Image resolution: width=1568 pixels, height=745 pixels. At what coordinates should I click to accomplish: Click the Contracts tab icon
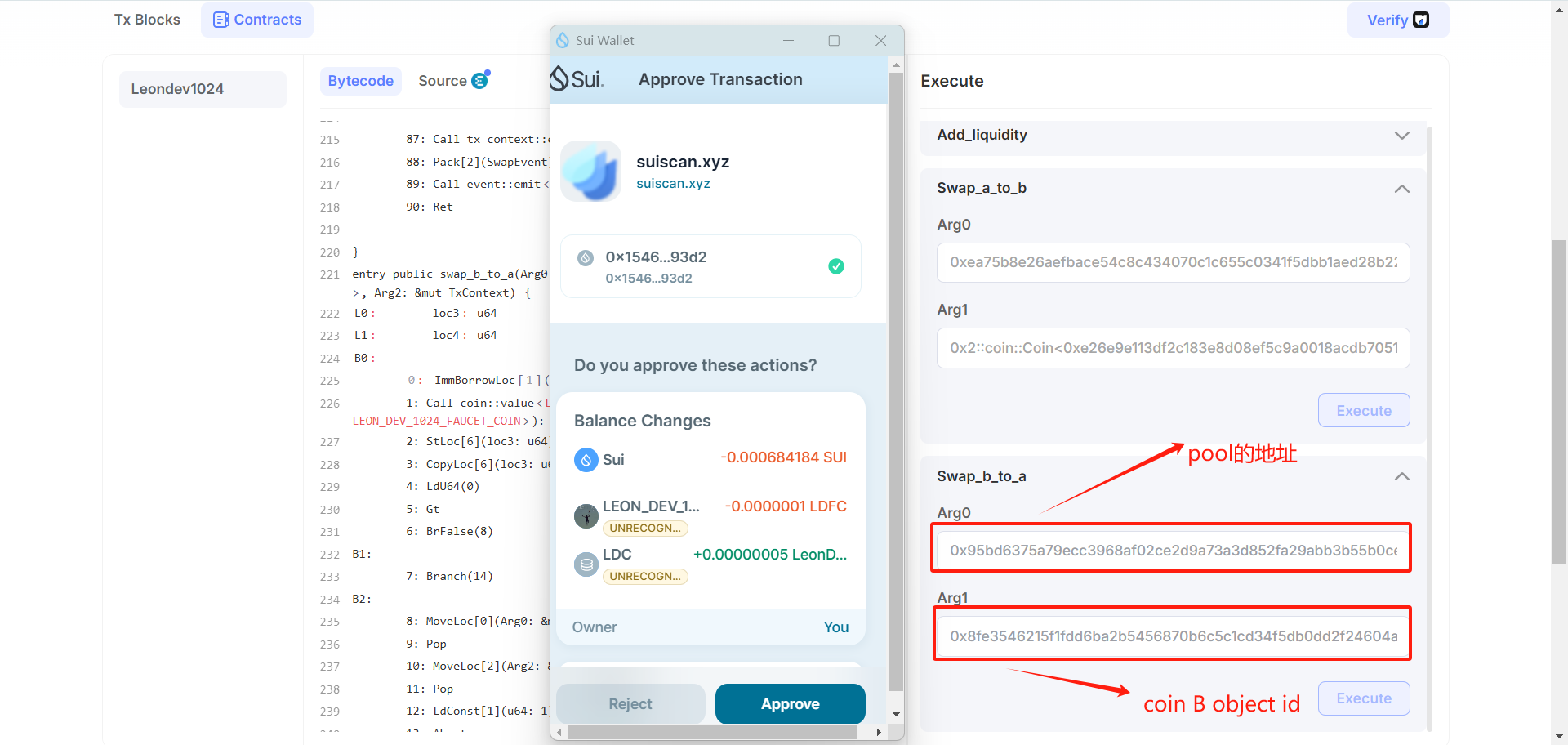220,20
